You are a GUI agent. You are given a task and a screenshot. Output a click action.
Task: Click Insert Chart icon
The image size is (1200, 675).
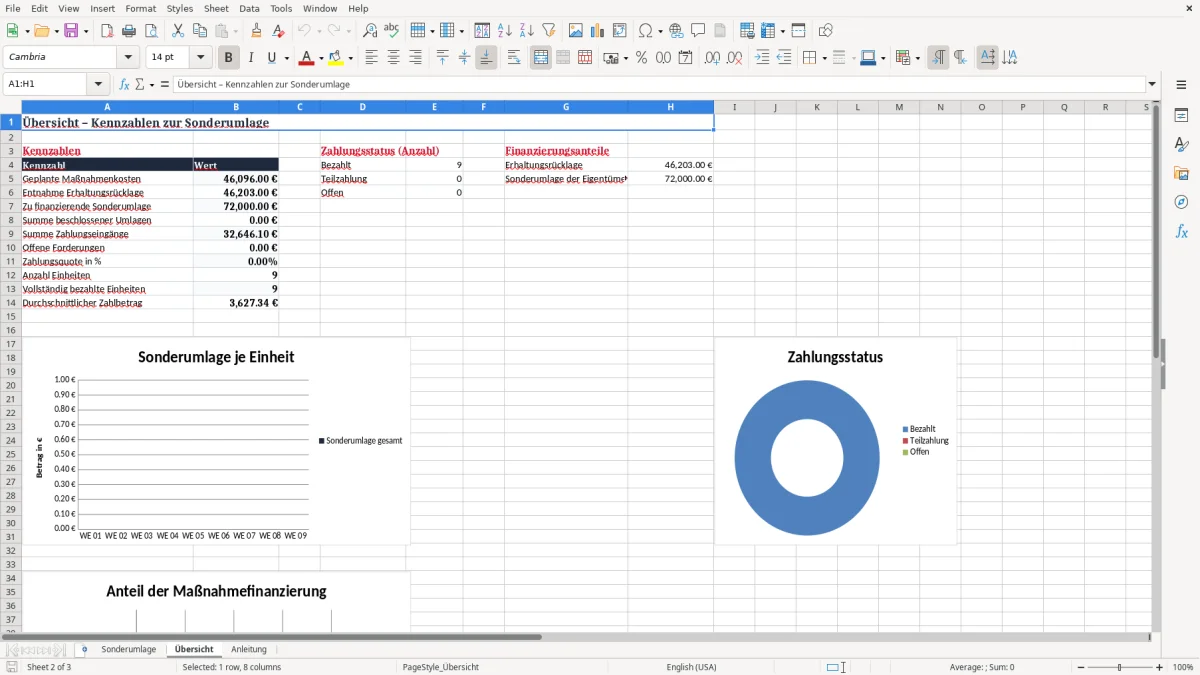[x=598, y=31]
